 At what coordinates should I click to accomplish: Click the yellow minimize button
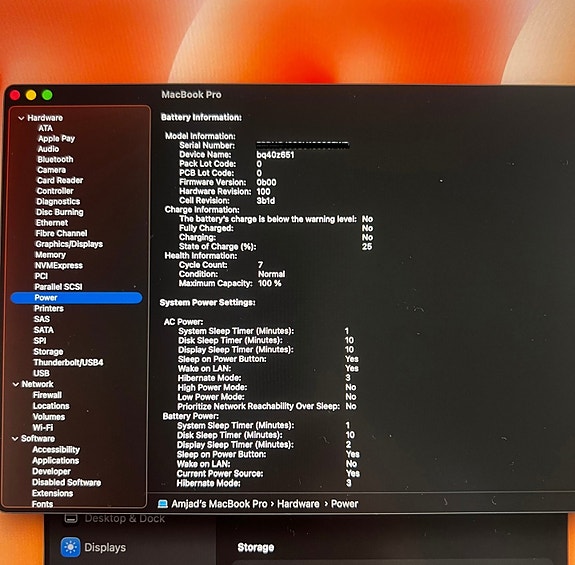pos(31,95)
